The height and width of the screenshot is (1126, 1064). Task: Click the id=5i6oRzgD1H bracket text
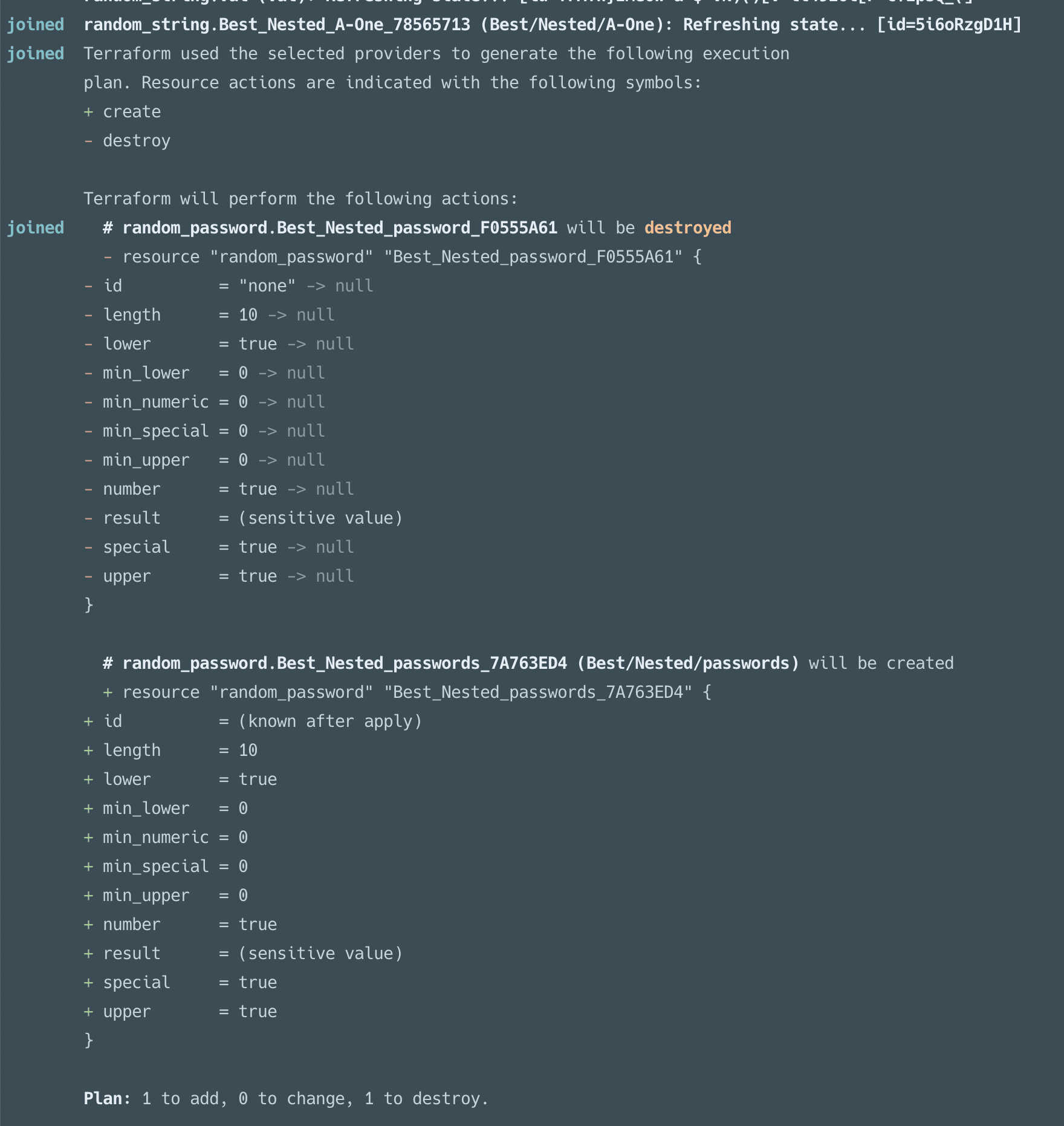pos(949,25)
